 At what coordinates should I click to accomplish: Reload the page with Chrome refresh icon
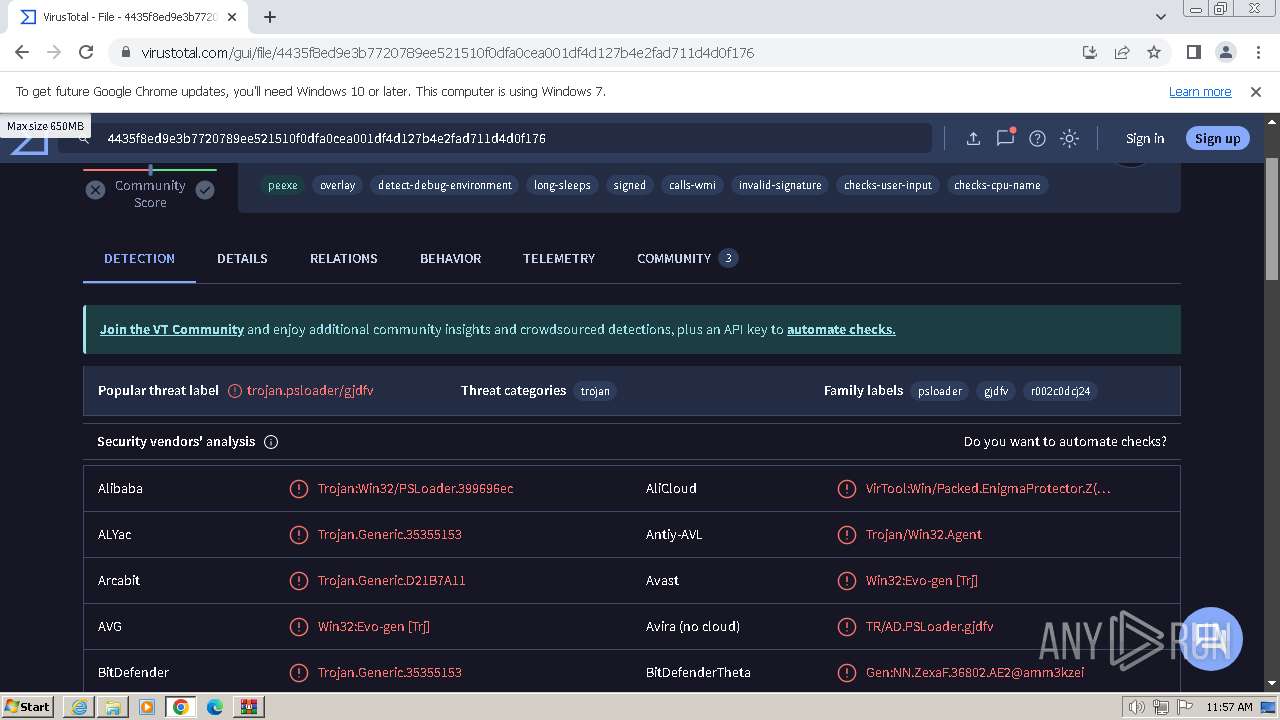[86, 53]
